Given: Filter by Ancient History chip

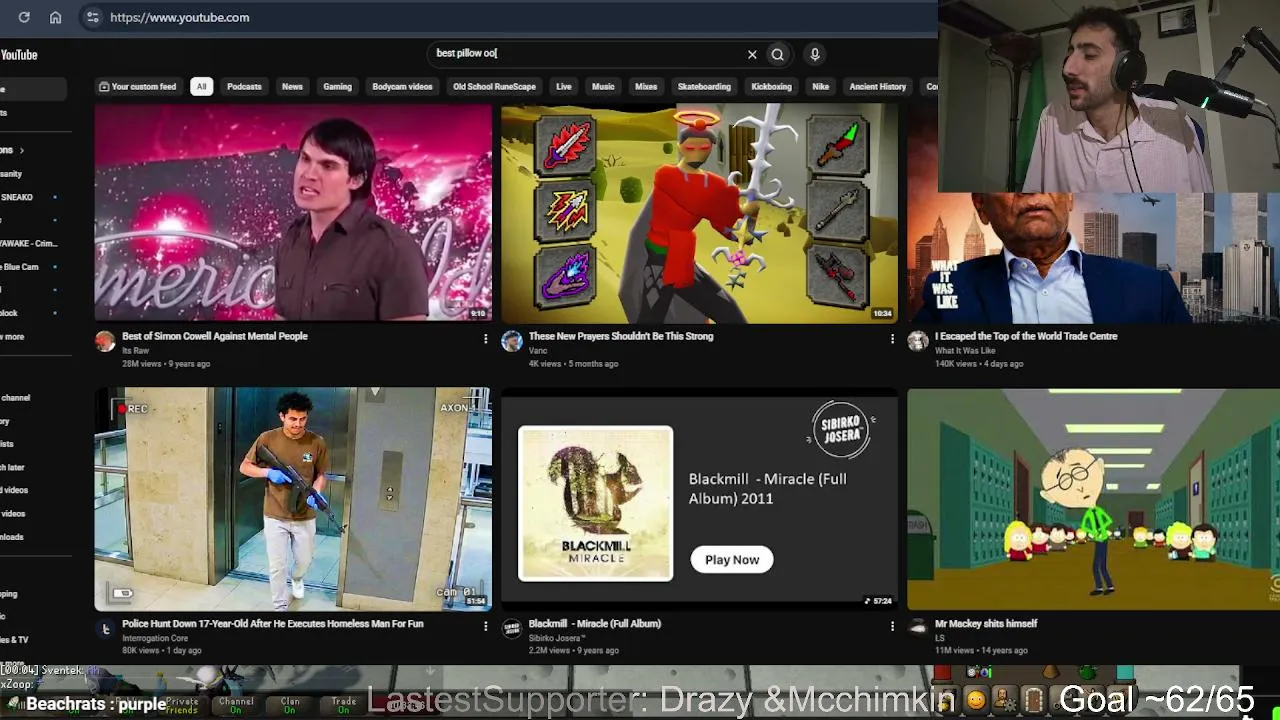Looking at the screenshot, I should point(877,86).
